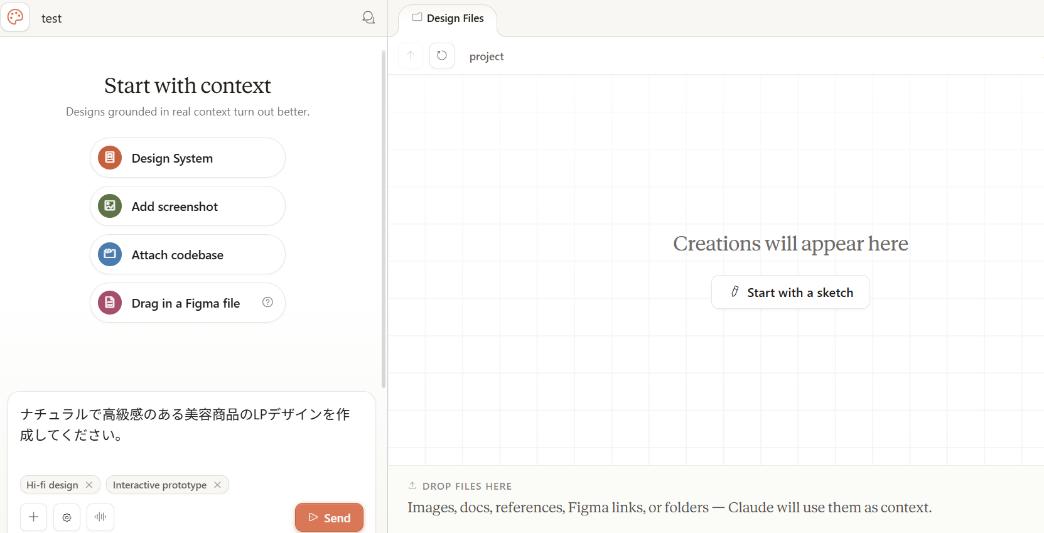Viewport: 1044px width, 533px height.
Task: Choose Drag in a Figma file option
Action: click(188, 303)
